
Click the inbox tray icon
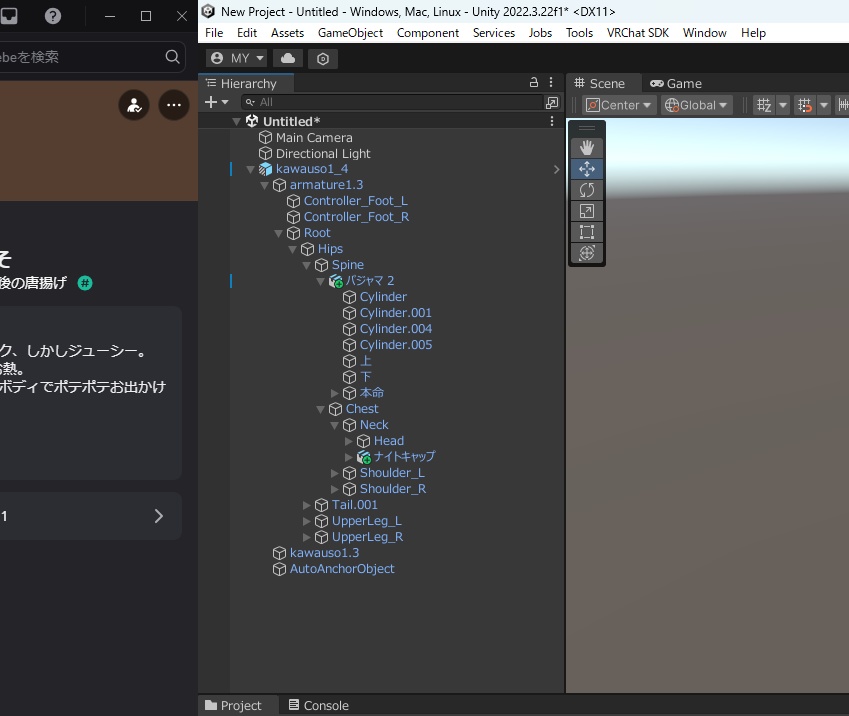coord(9,16)
